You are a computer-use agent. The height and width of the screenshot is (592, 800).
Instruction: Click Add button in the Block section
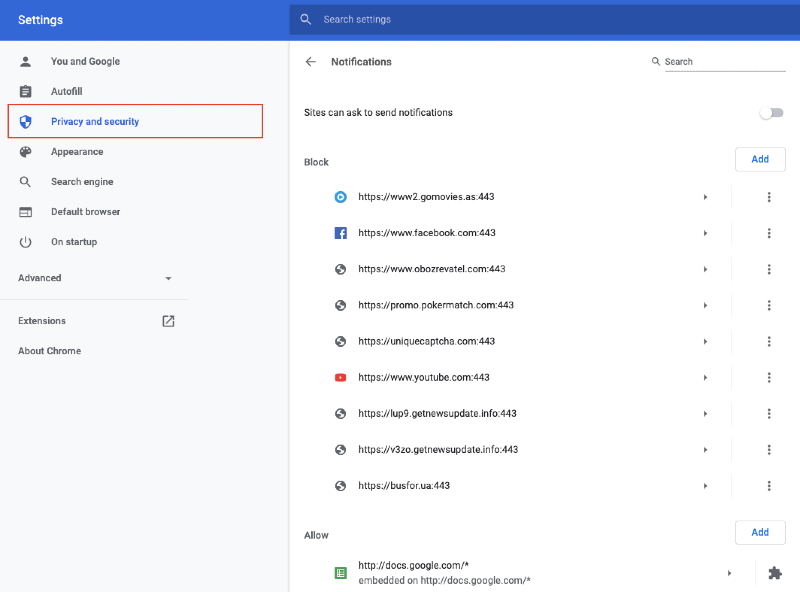pos(760,159)
